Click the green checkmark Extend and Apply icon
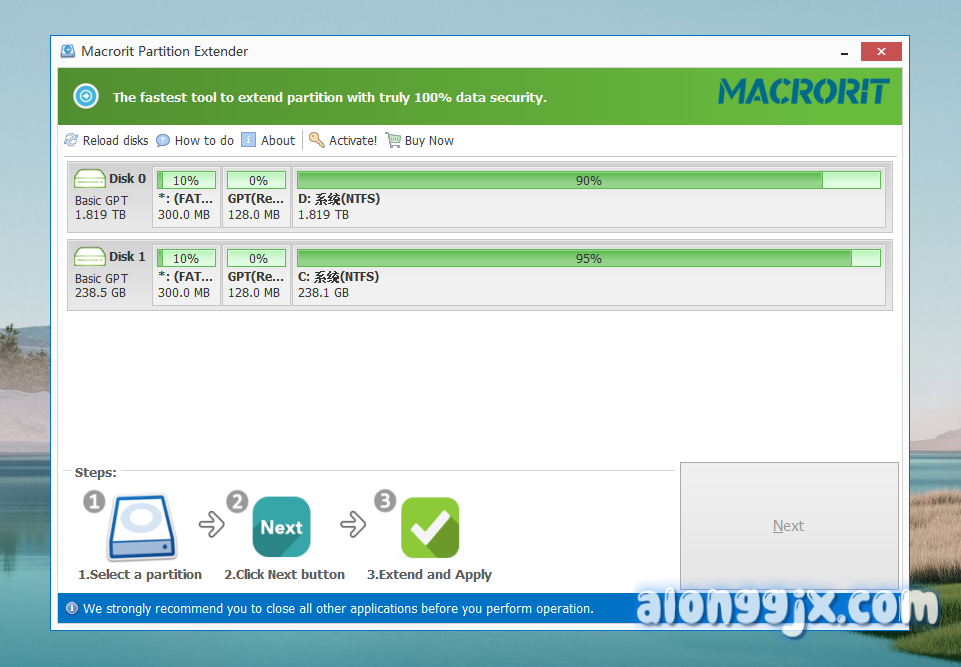961x667 pixels. (430, 527)
